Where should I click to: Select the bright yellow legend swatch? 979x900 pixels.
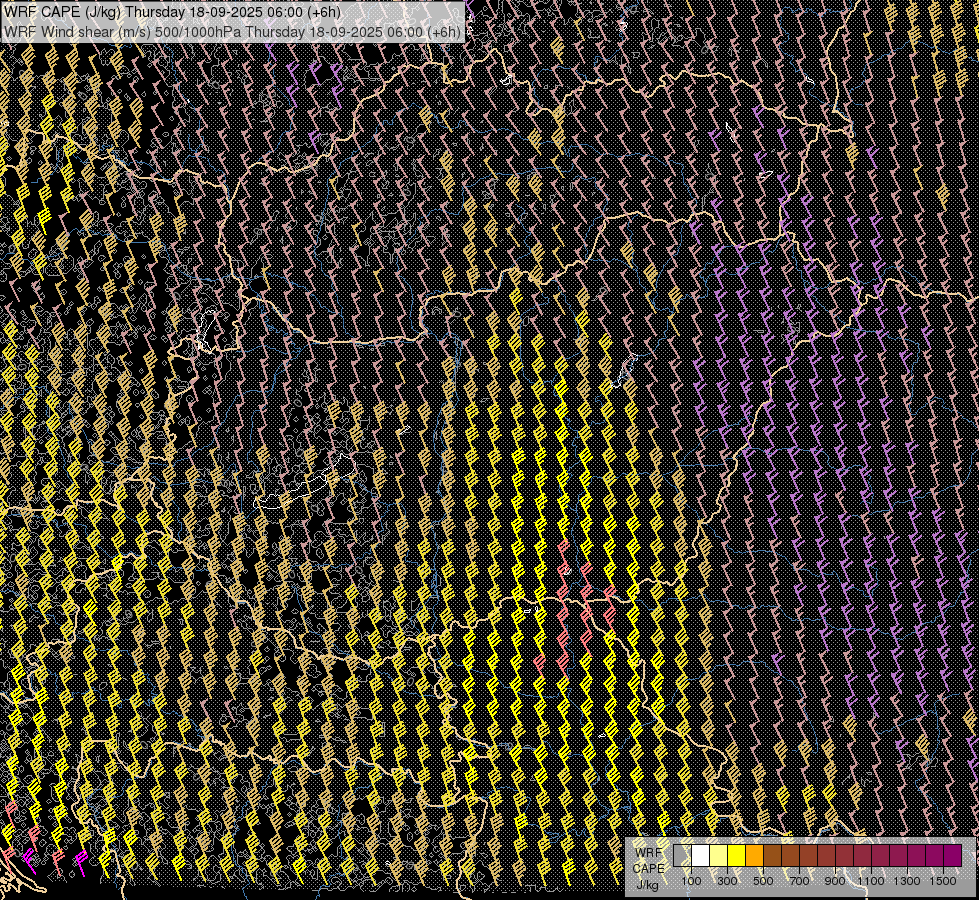click(x=736, y=856)
